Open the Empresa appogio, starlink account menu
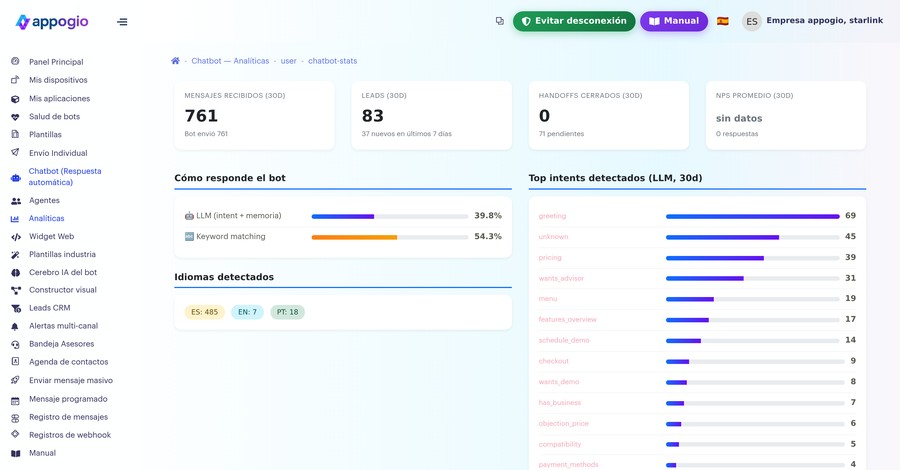 (x=824, y=21)
